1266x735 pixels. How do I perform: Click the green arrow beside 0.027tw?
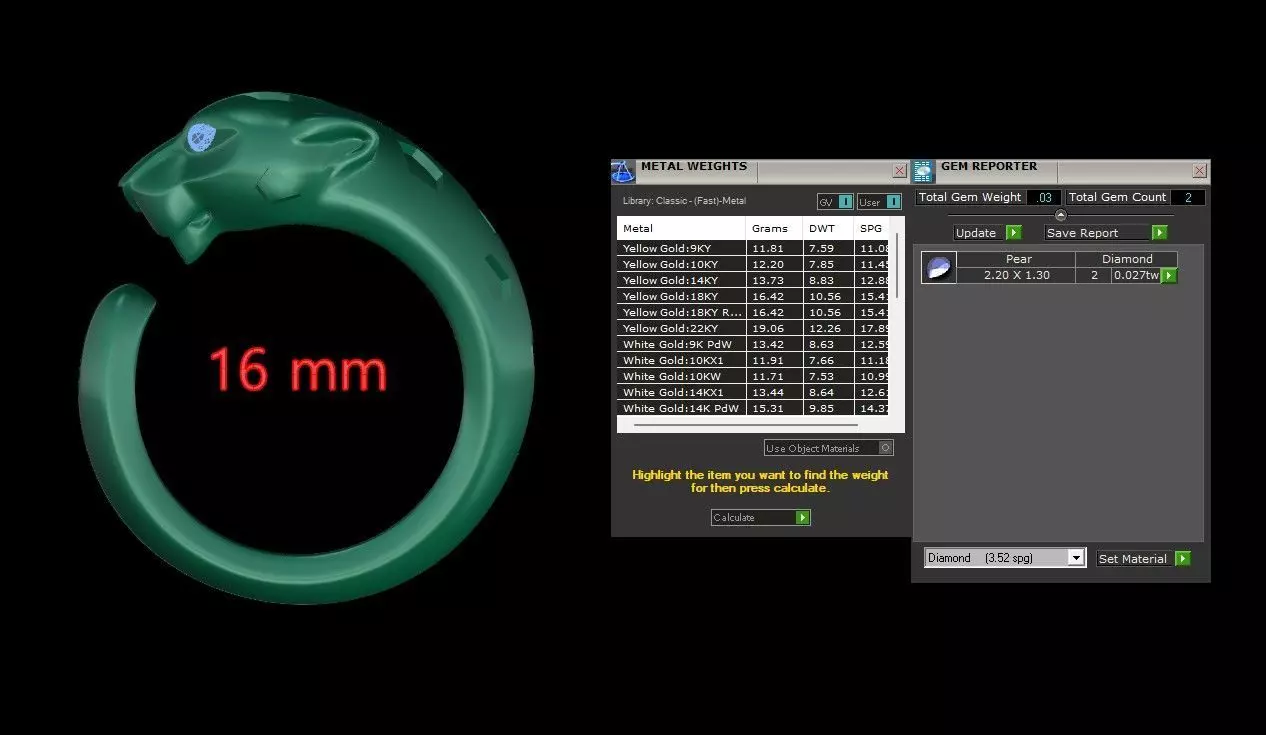1169,276
